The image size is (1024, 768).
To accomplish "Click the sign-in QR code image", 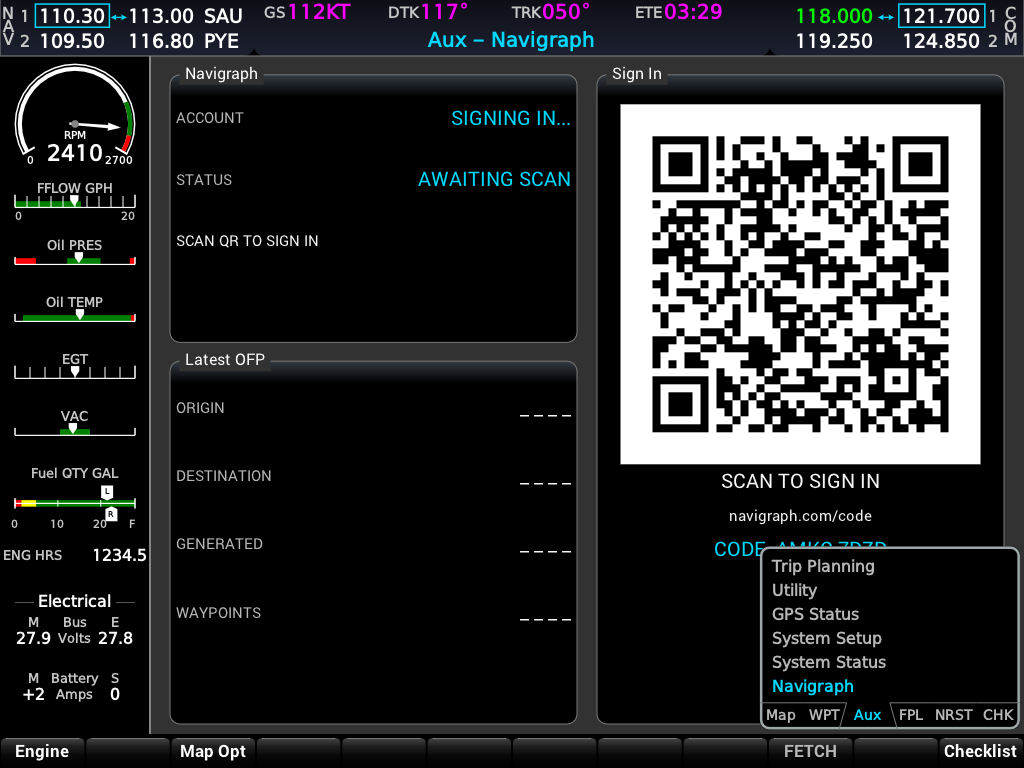I will click(800, 284).
